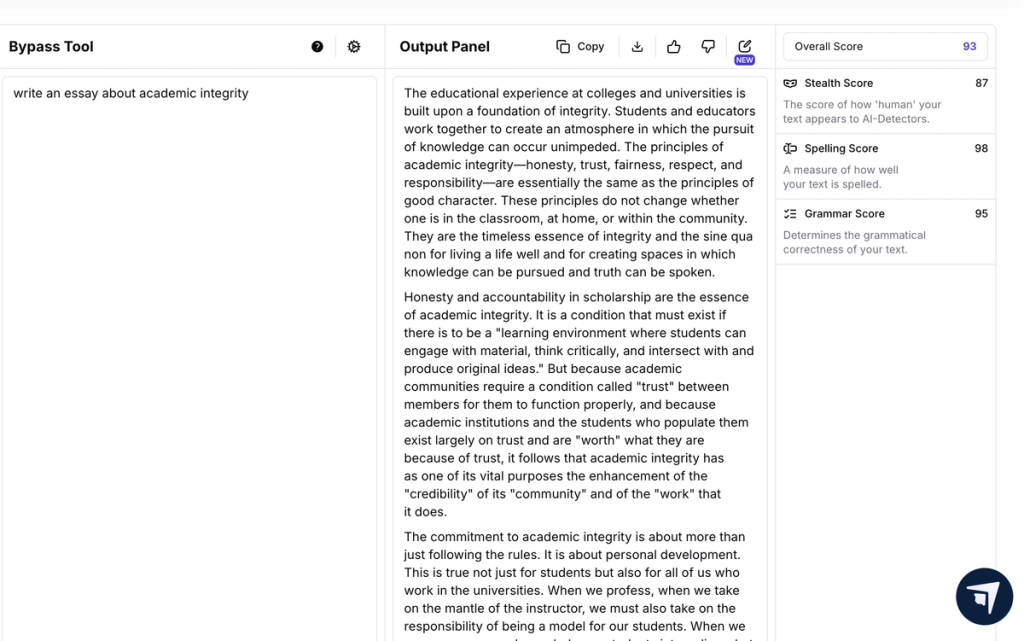Open the NEW editing feature icon

(743, 45)
